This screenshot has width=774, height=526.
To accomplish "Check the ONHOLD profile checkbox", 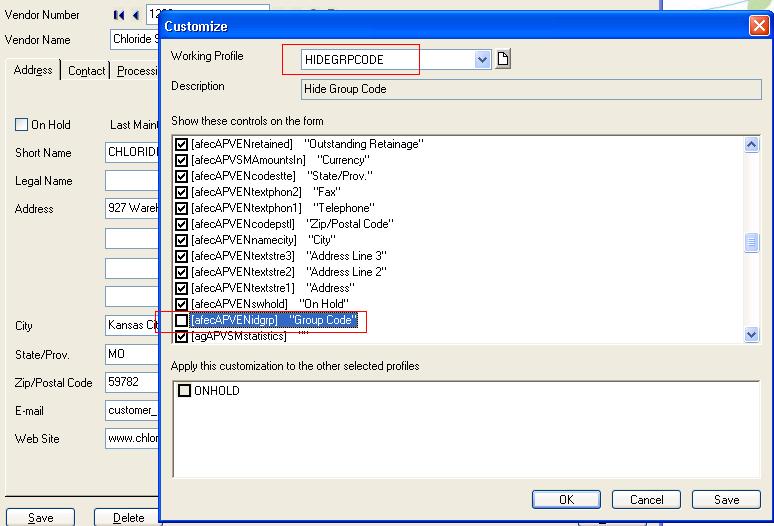I will pyautogui.click(x=184, y=391).
